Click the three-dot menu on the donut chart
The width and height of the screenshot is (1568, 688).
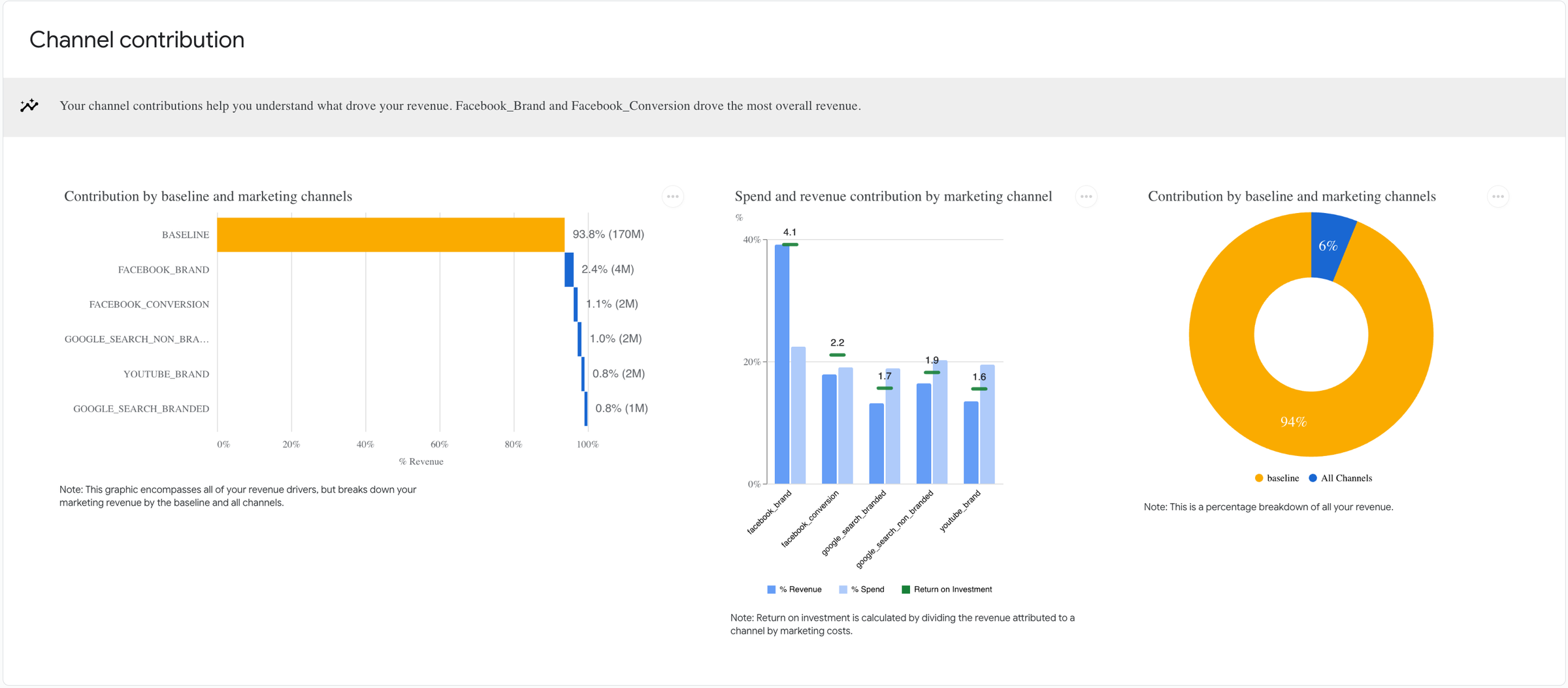point(1498,196)
